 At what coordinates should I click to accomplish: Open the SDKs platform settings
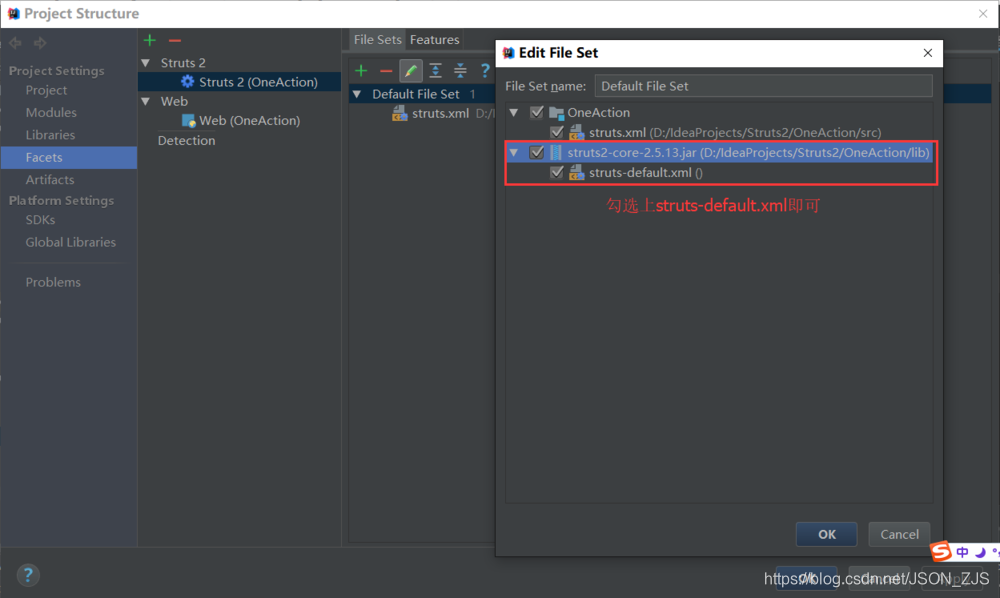coord(40,219)
